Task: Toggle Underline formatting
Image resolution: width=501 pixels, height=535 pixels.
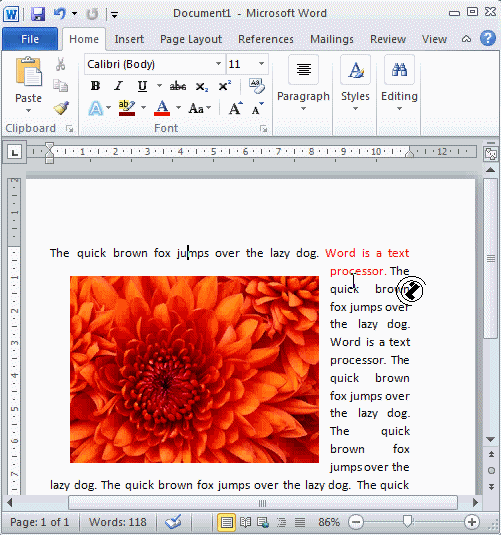Action: click(x=142, y=86)
